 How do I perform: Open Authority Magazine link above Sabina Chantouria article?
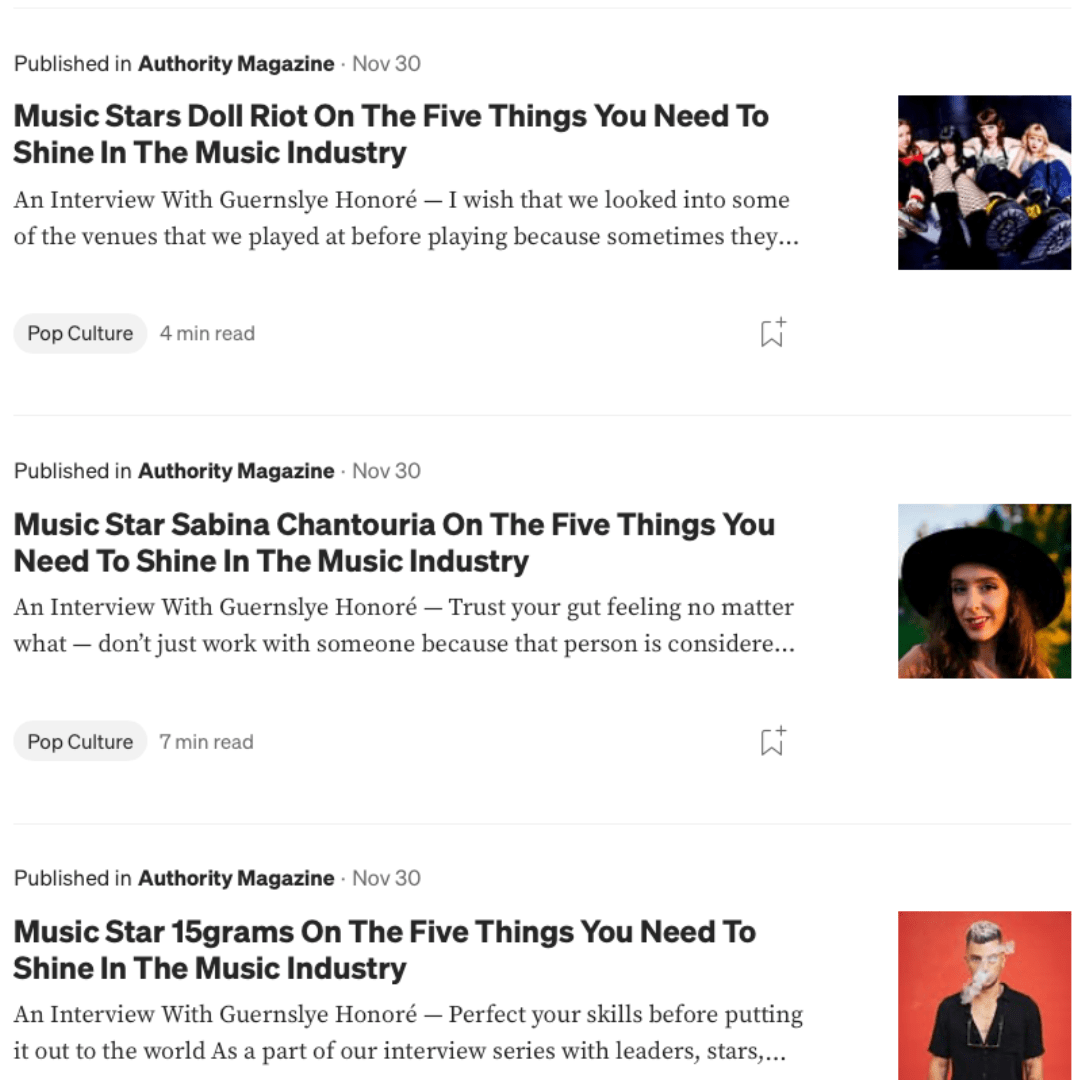coord(236,471)
